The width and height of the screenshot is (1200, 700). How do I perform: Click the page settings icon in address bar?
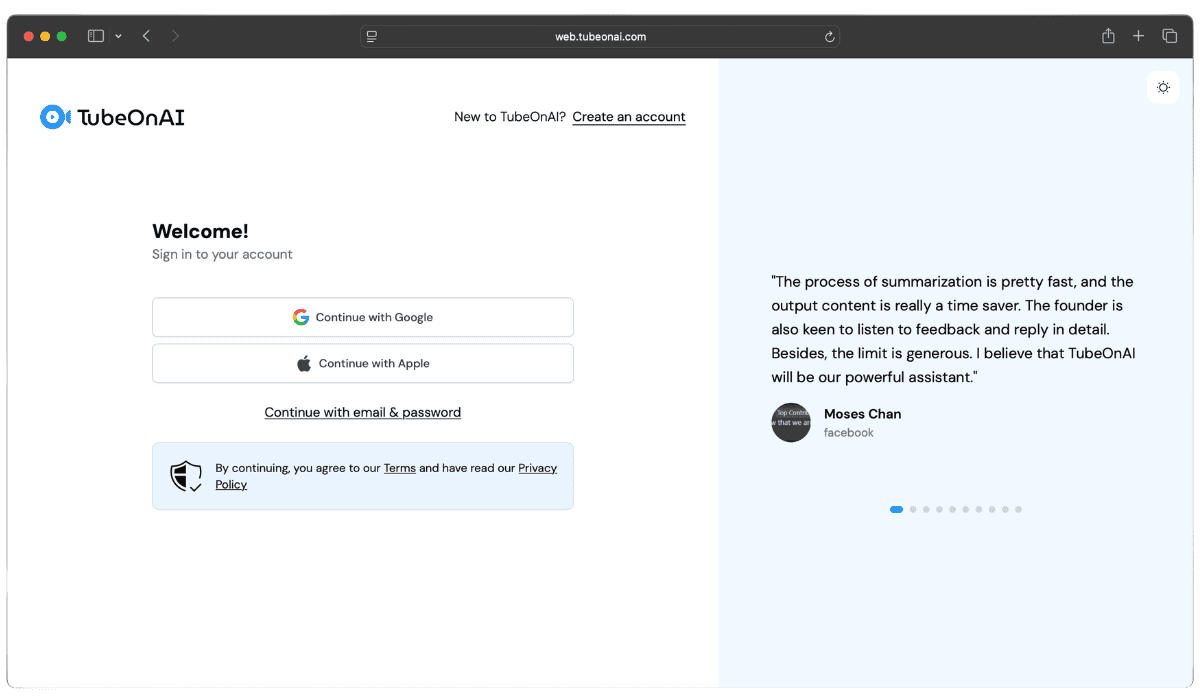click(372, 37)
